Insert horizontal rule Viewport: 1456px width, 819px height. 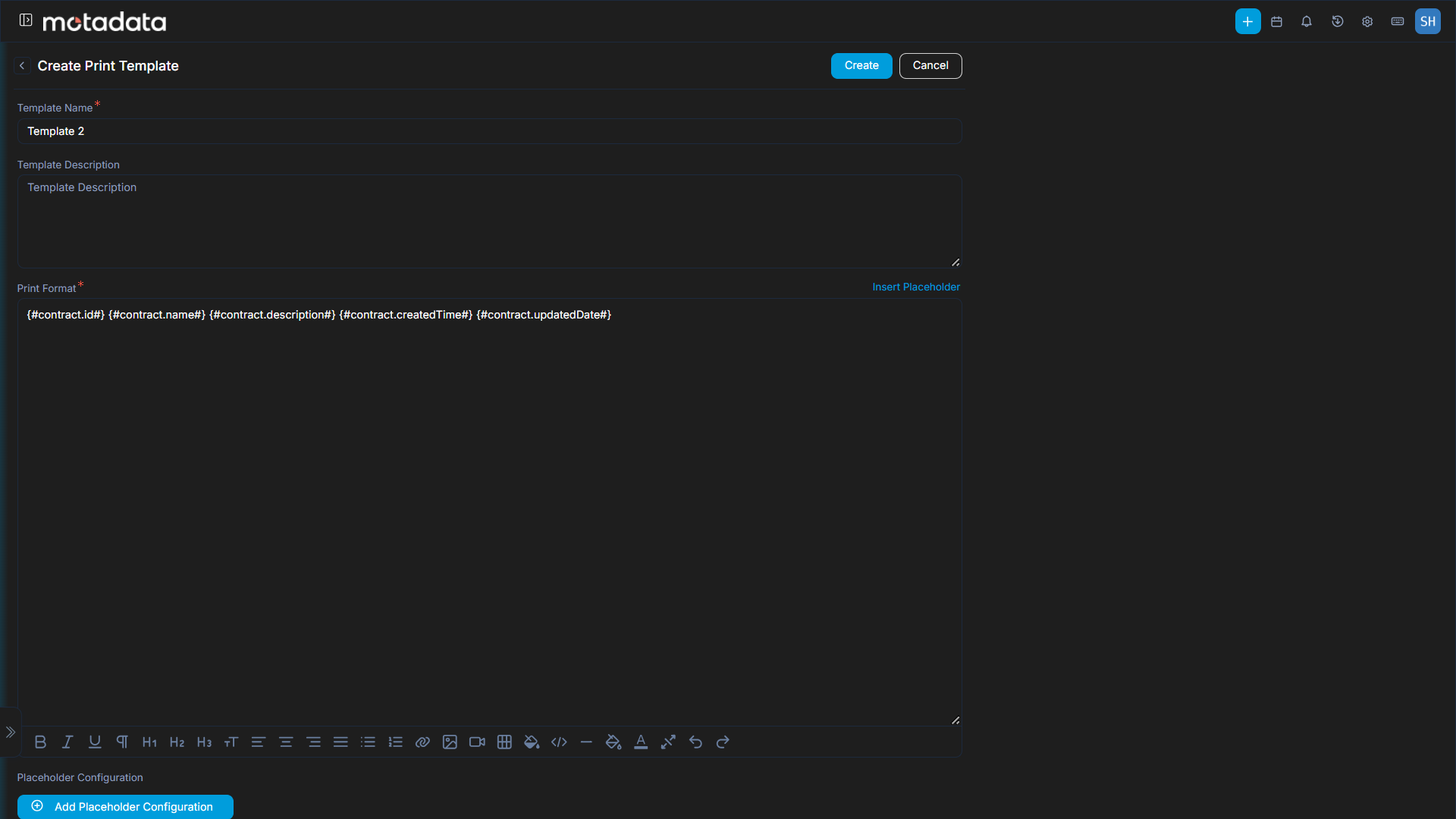[x=586, y=742]
